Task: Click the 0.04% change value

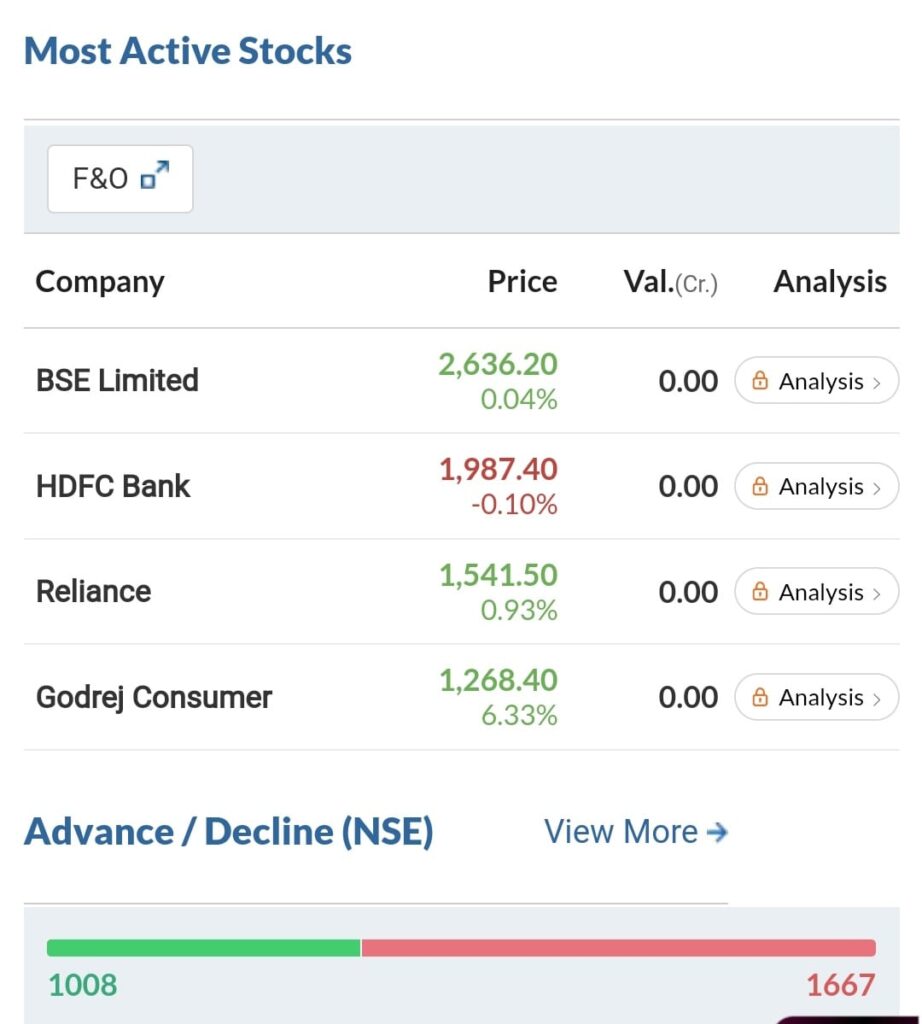Action: click(x=519, y=399)
